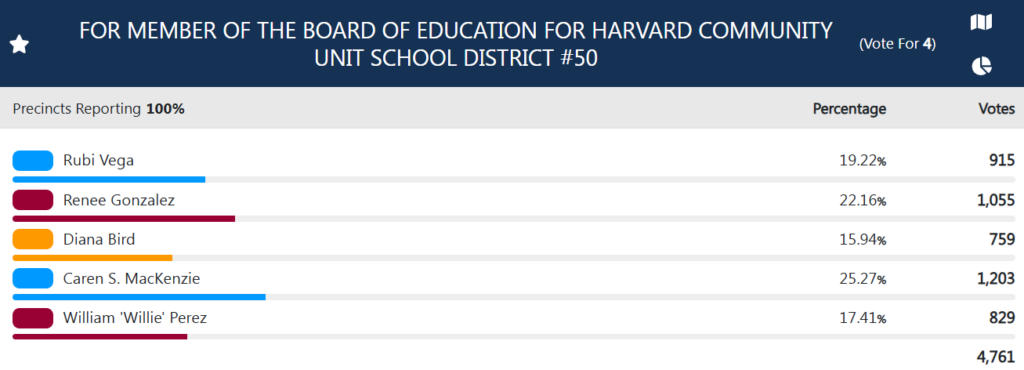Image resolution: width=1024 pixels, height=370 pixels.
Task: Click the Board of Education contest title
Action: (456, 44)
